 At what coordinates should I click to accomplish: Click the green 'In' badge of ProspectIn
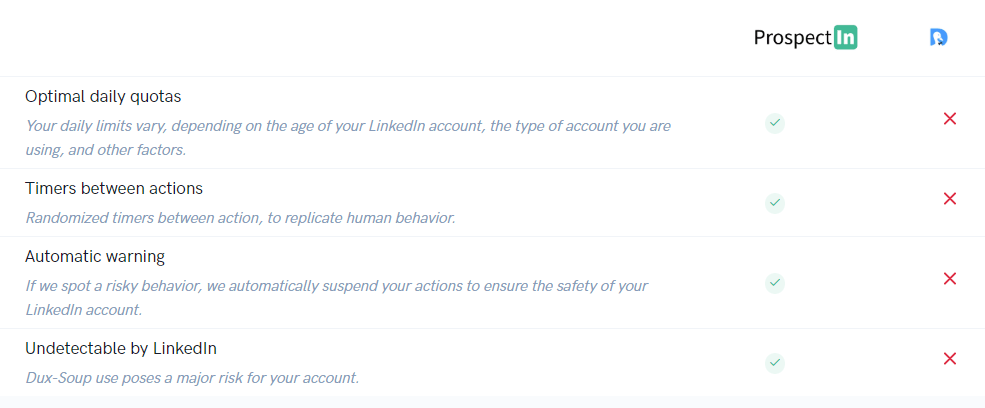click(x=846, y=38)
